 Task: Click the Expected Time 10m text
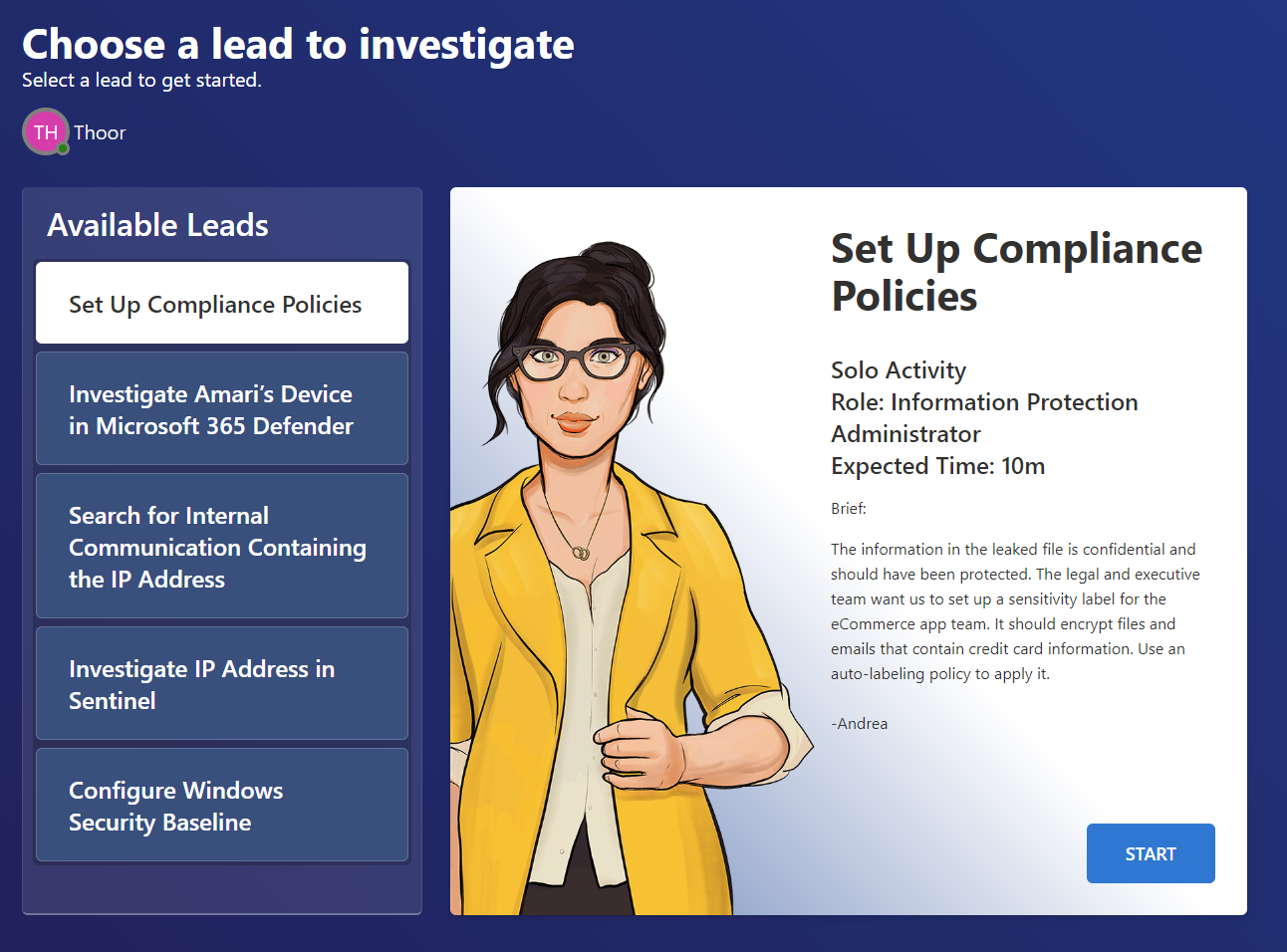point(937,466)
